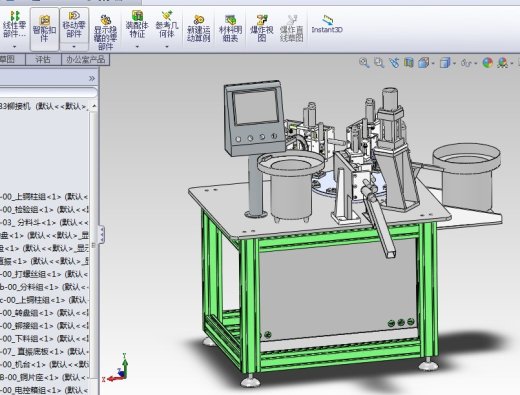The height and width of the screenshot is (395, 520).
Task: Expand Assembly Features dropdown arrow
Action: [137, 47]
